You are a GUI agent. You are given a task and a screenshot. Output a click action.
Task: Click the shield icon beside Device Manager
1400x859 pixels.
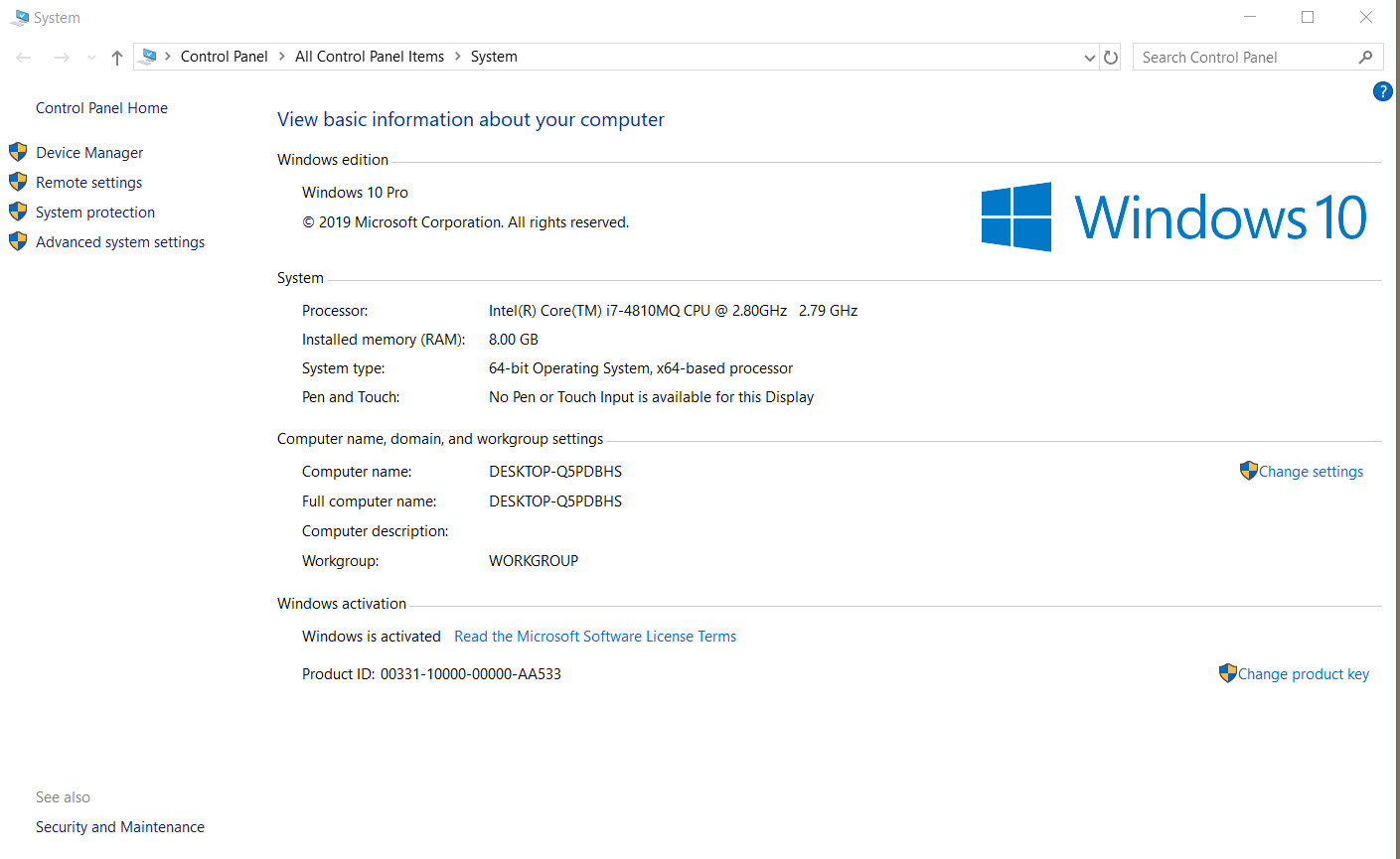pyautogui.click(x=18, y=152)
